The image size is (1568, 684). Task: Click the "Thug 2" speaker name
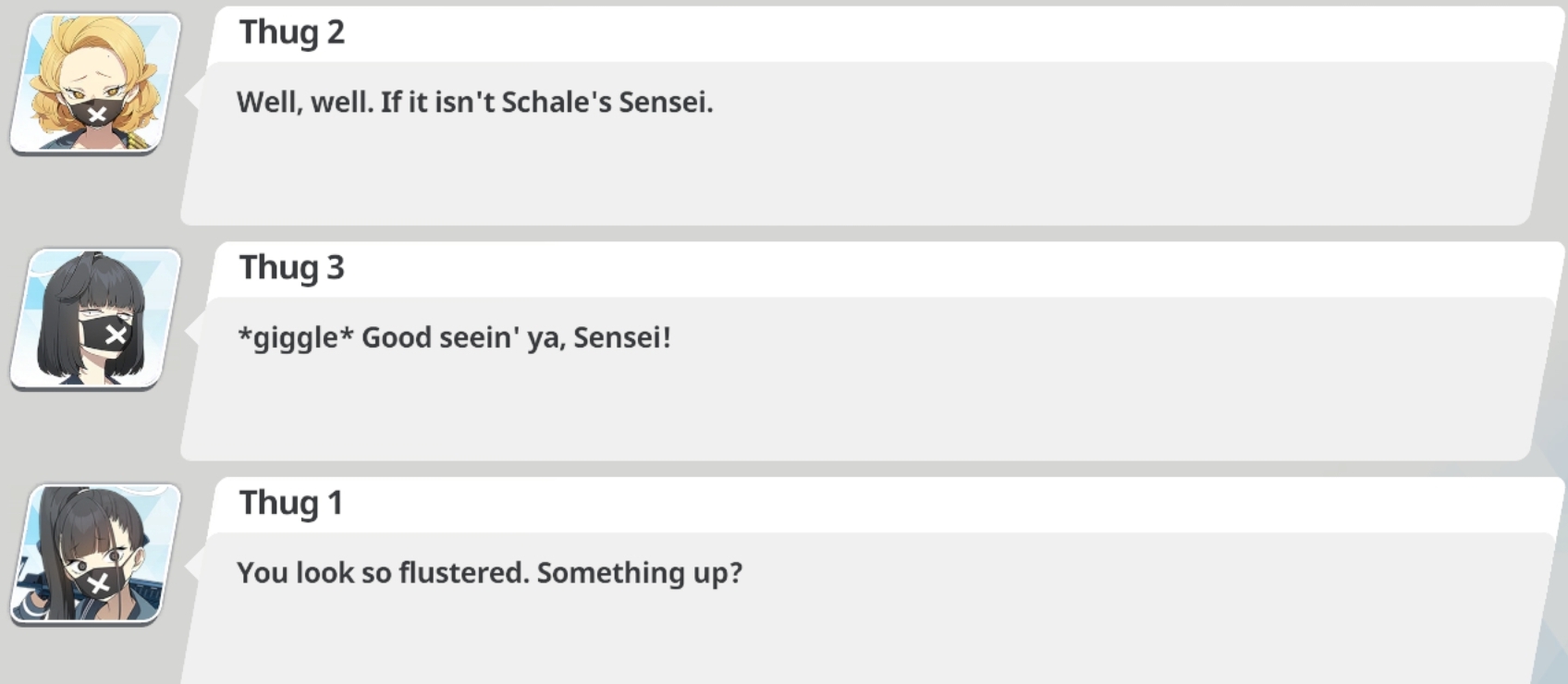coord(291,32)
